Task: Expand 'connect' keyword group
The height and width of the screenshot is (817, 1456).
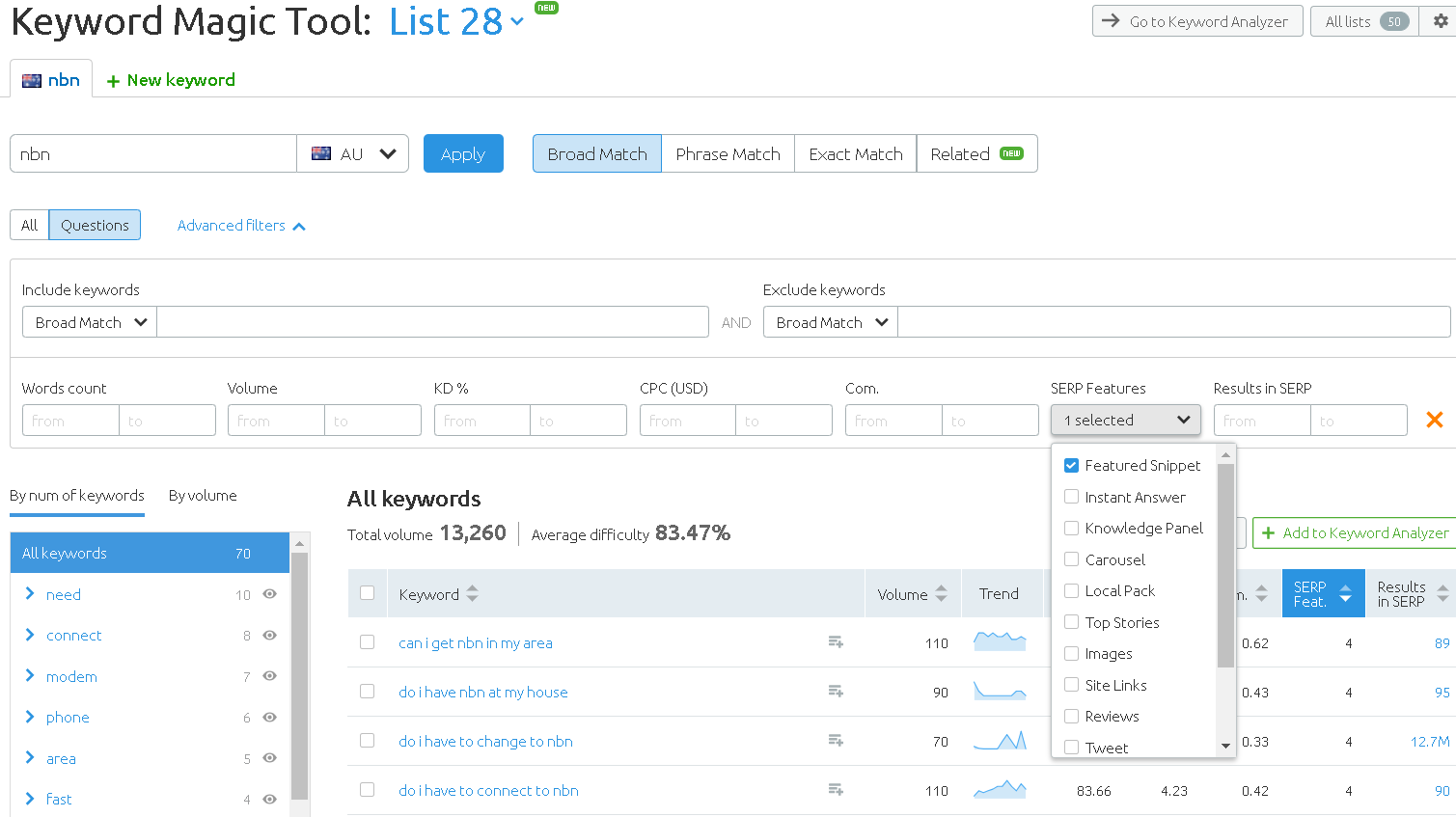Action: (x=30, y=635)
